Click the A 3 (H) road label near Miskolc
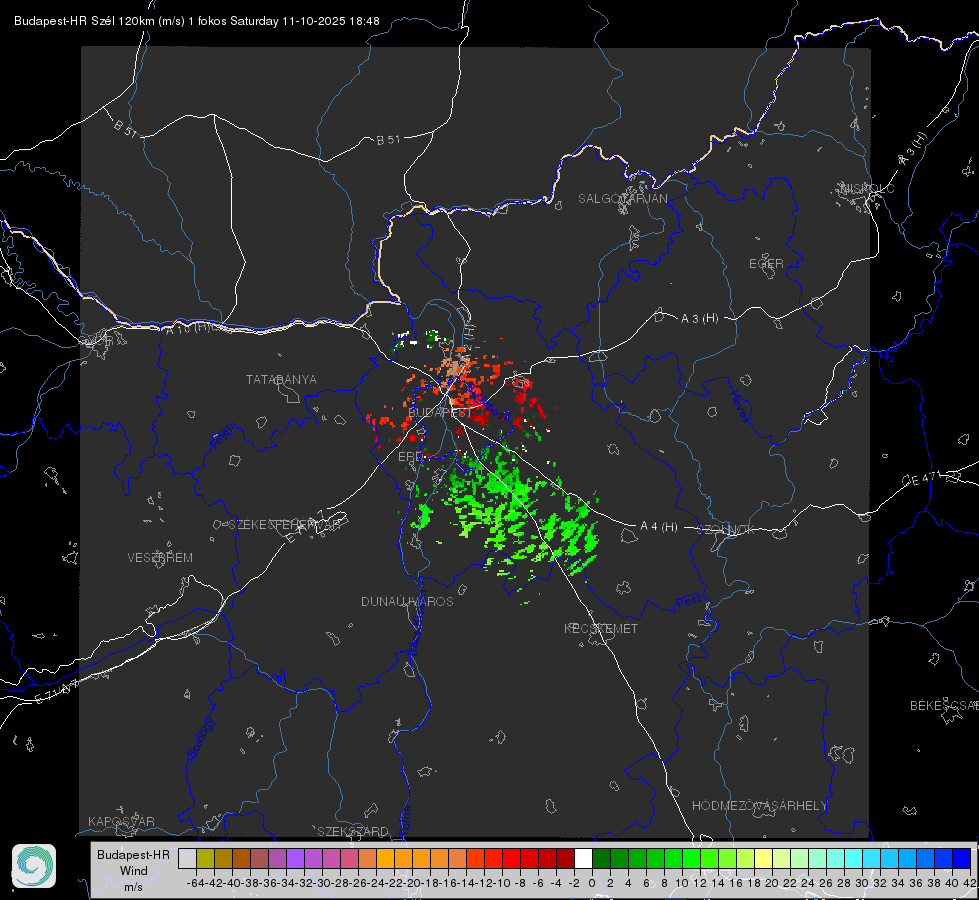This screenshot has height=900, width=979. click(x=913, y=150)
